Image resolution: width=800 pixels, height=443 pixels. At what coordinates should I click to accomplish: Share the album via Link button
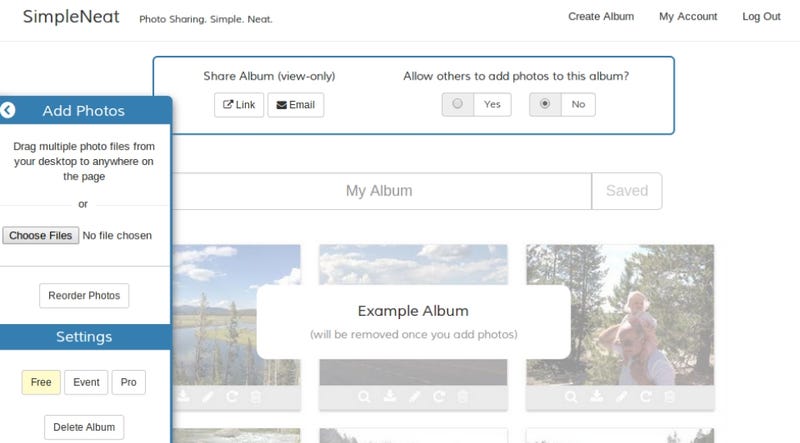(x=239, y=105)
